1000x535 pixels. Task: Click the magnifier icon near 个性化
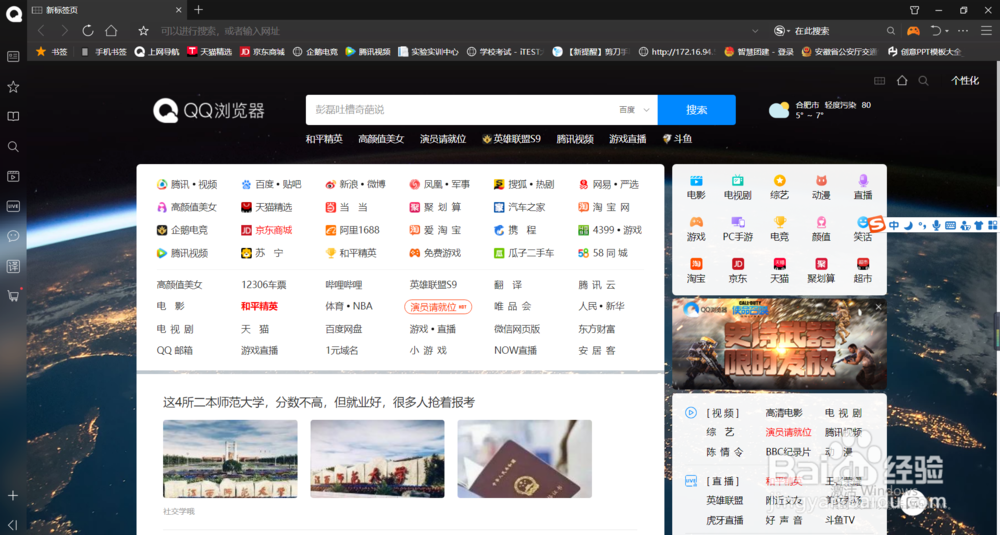pyautogui.click(x=923, y=81)
